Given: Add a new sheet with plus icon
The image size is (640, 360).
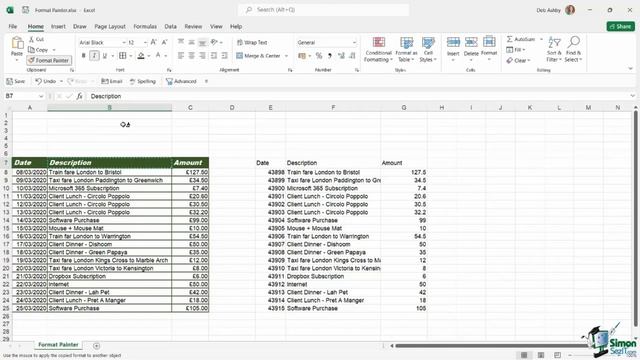Looking at the screenshot, I should pyautogui.click(x=96, y=346).
